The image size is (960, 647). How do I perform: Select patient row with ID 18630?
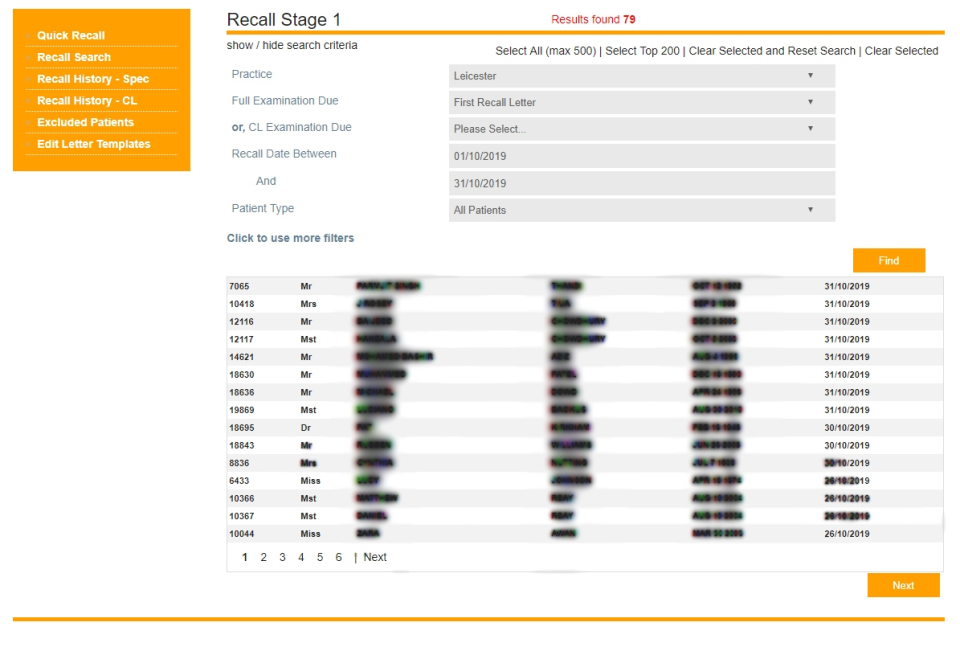585,375
